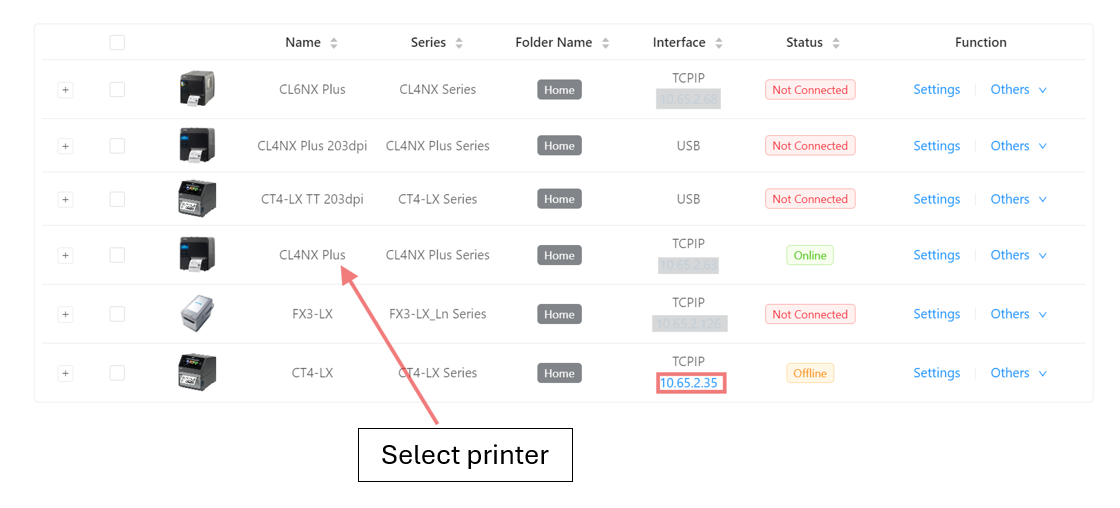Tick the select-all checkbox in the header
The width and height of the screenshot is (1120, 508).
coord(117,42)
